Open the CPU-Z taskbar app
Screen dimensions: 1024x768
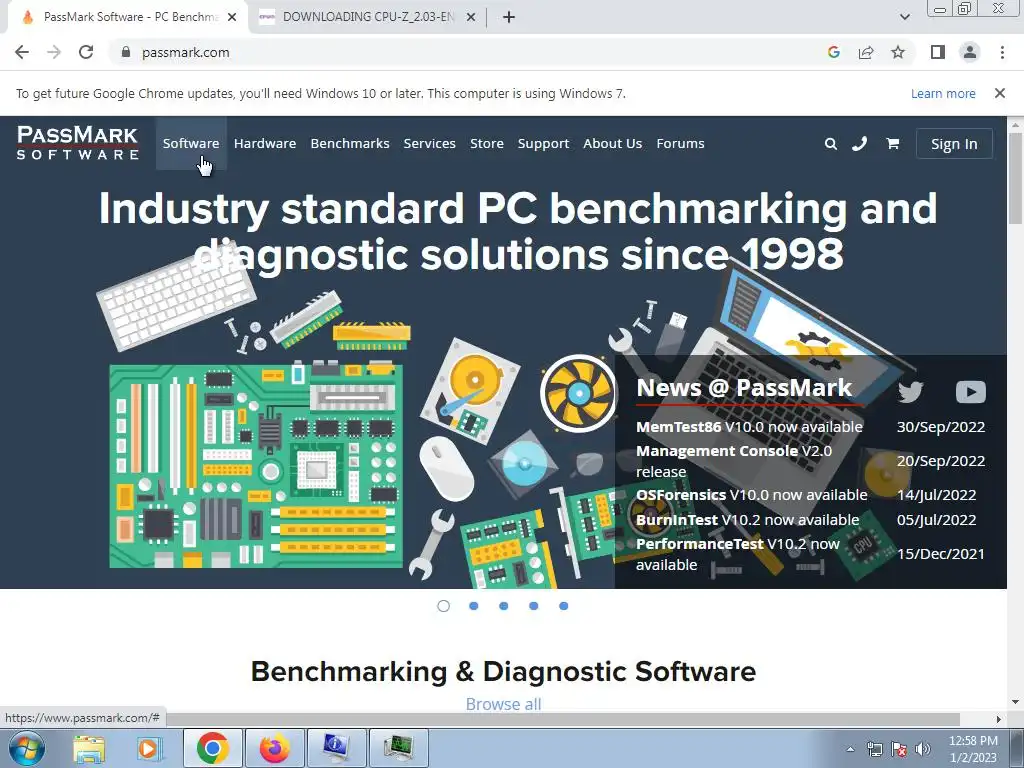click(399, 748)
